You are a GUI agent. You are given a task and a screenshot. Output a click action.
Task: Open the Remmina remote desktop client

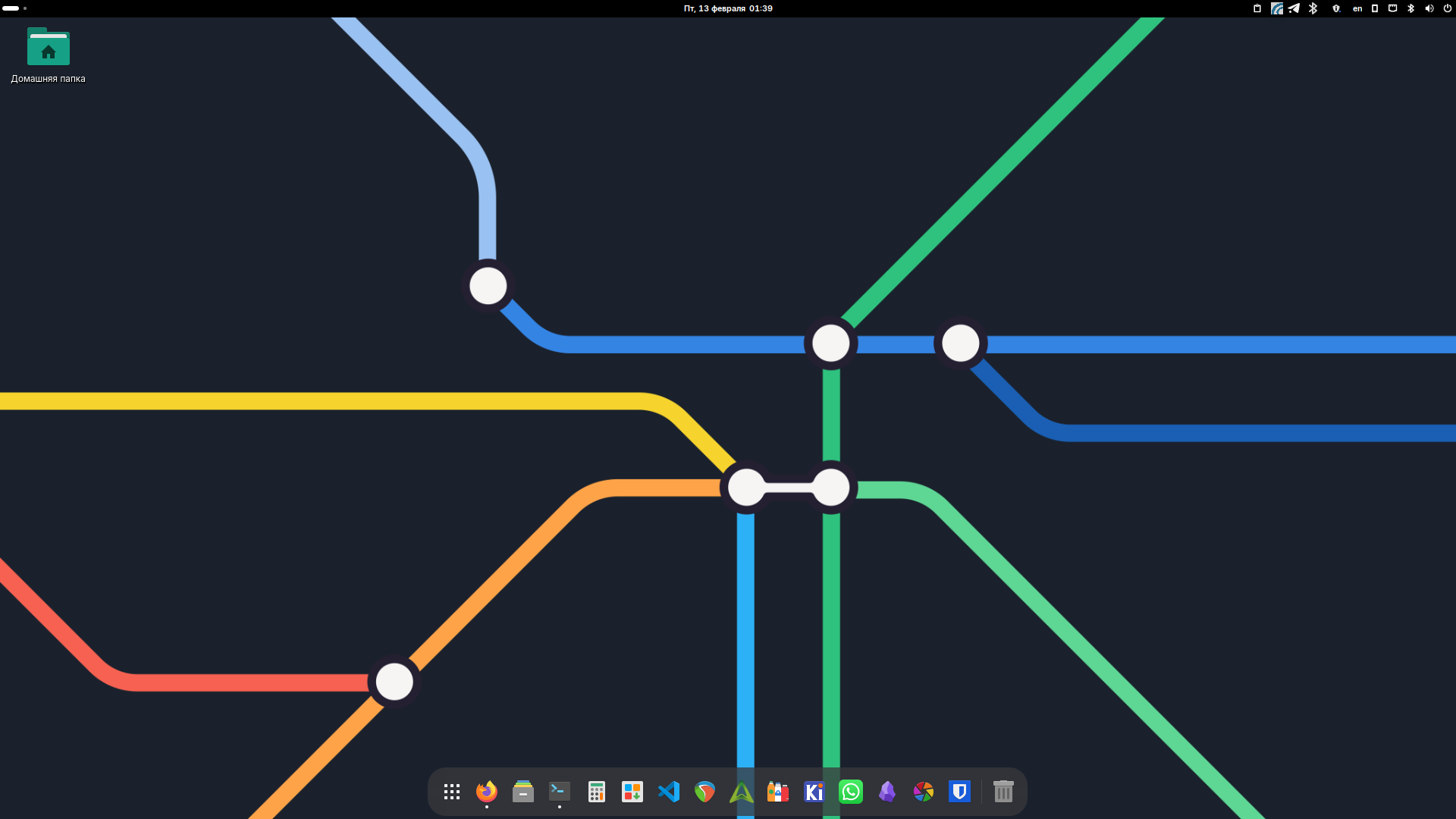click(x=705, y=792)
